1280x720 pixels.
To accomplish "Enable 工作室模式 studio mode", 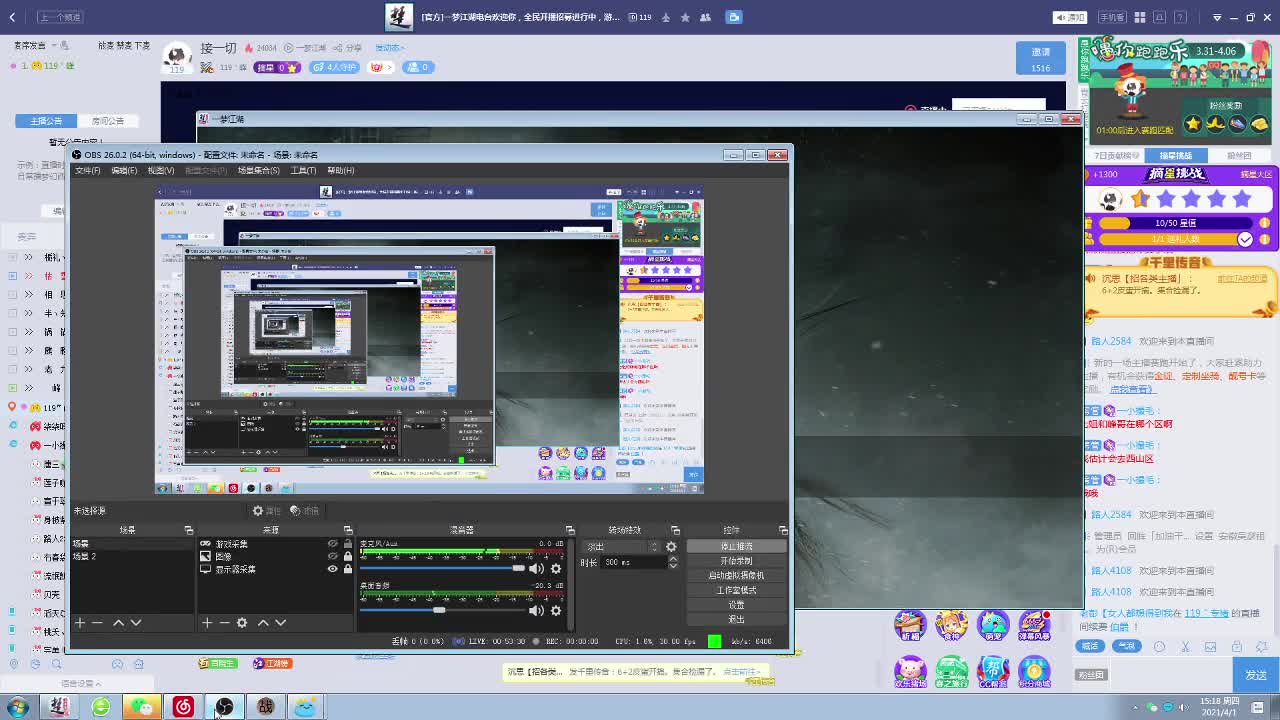I will pyautogui.click(x=736, y=590).
